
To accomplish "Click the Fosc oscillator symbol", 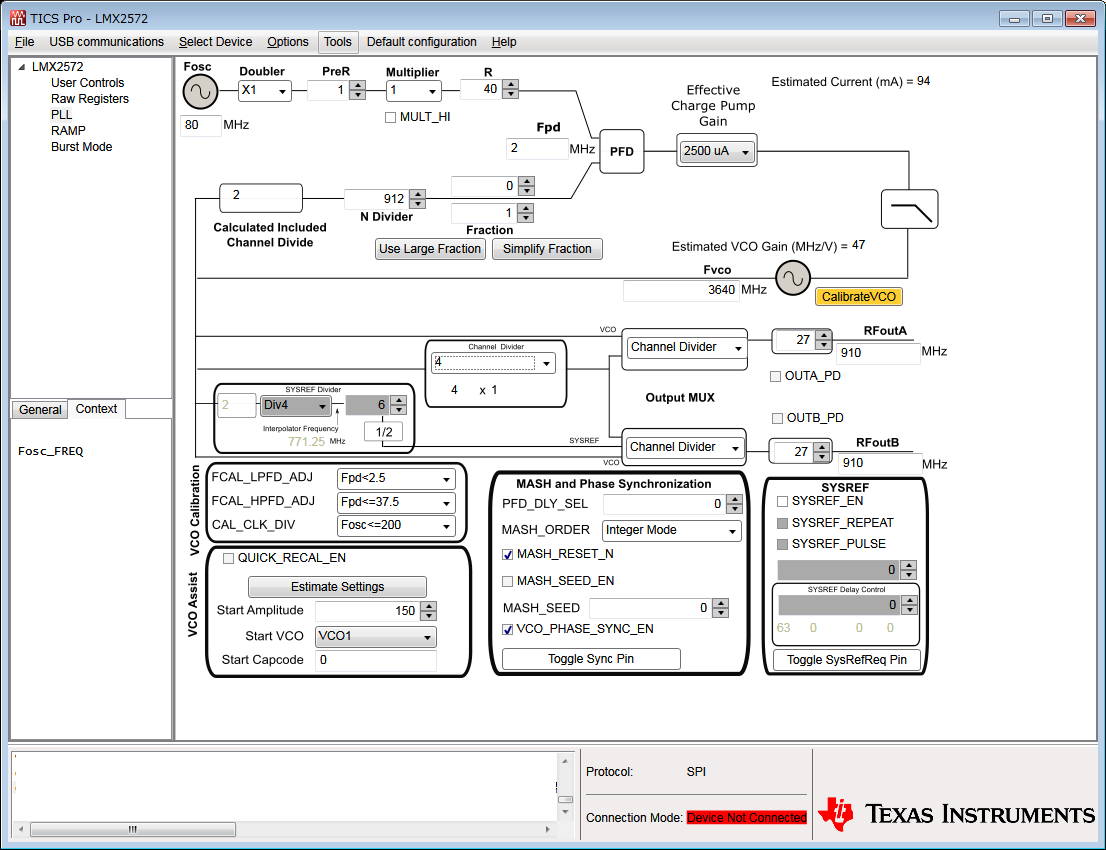I will click(200, 92).
